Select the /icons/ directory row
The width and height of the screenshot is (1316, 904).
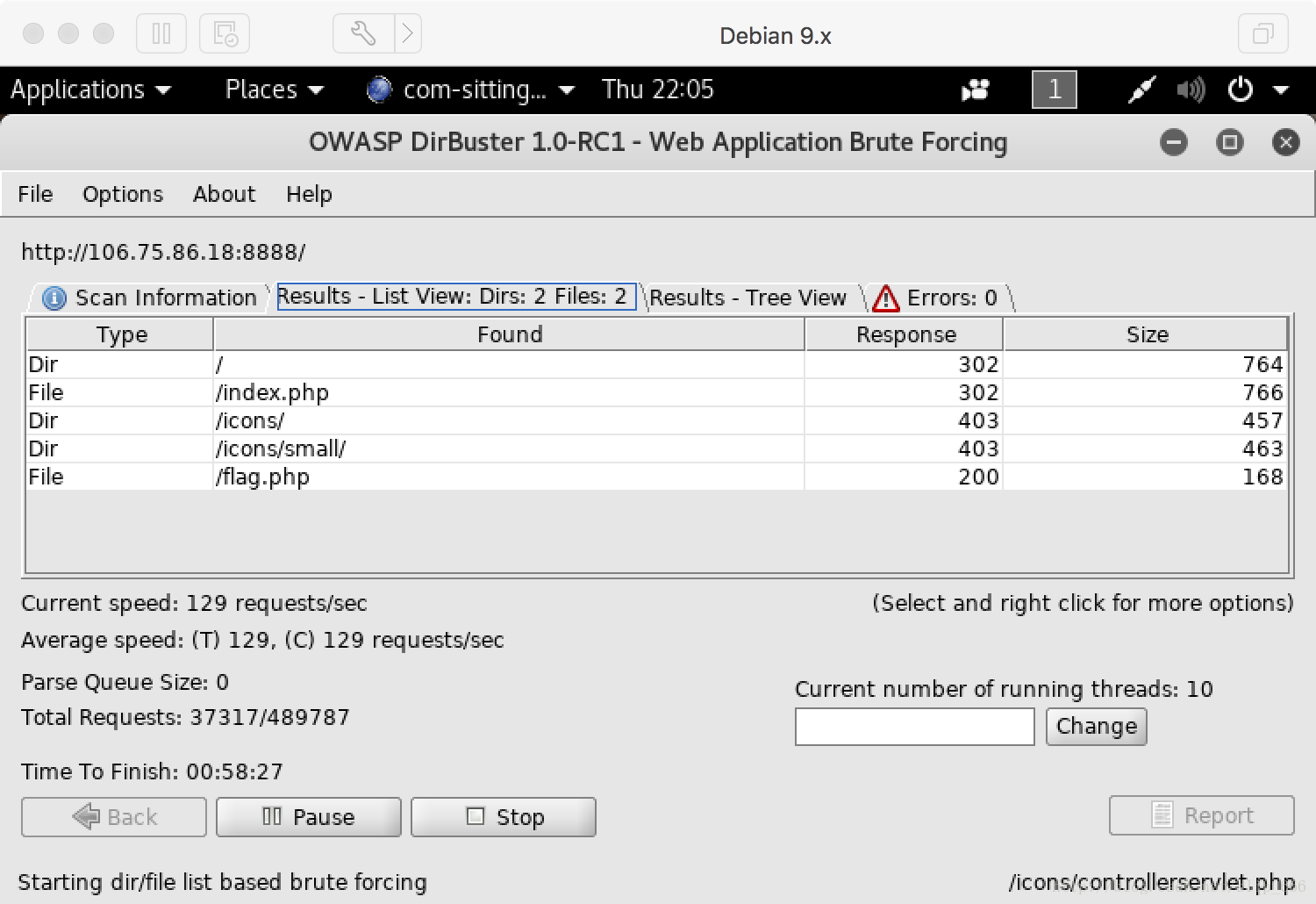656,420
